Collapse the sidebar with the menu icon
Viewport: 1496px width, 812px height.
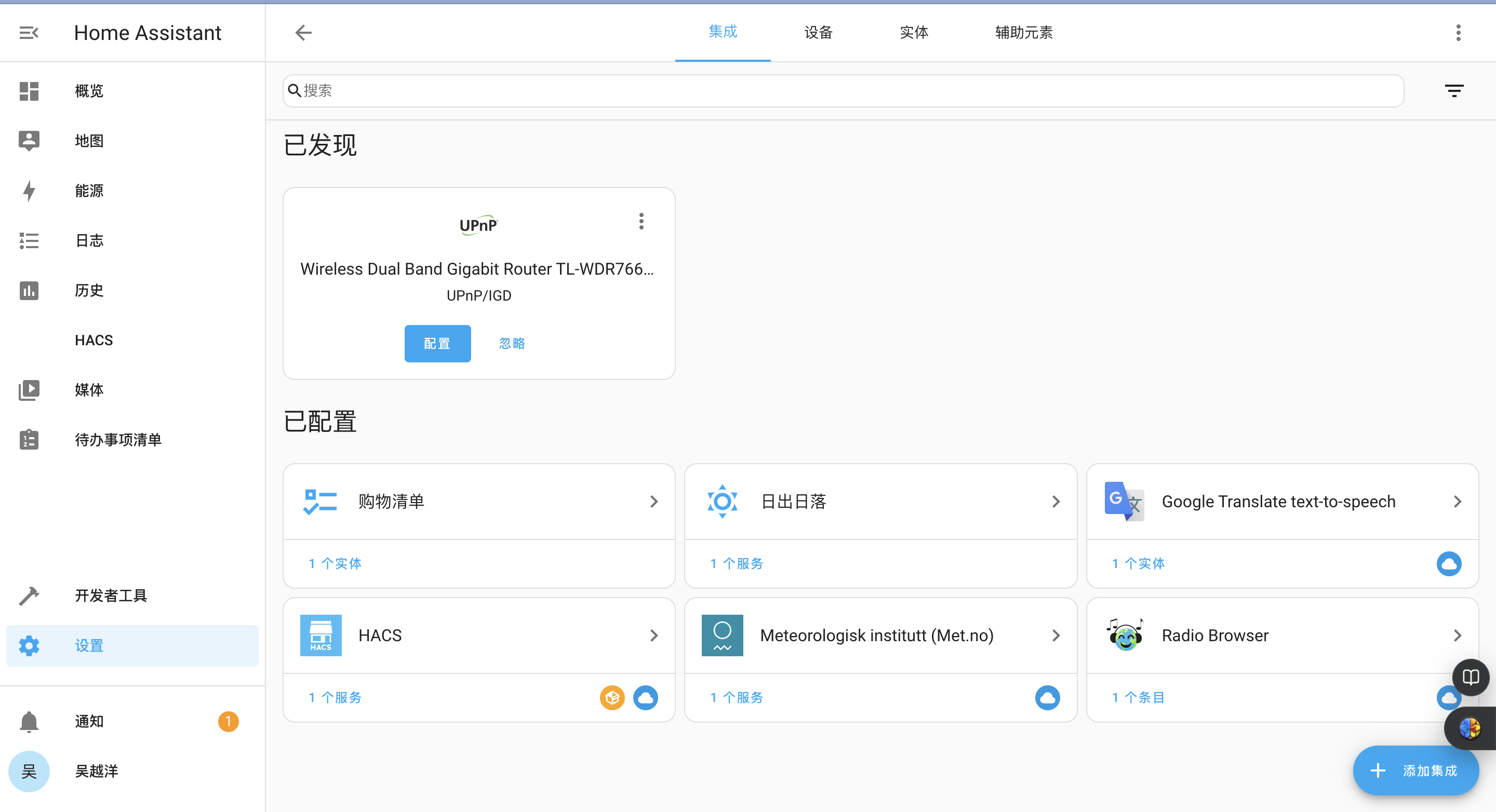(29, 33)
